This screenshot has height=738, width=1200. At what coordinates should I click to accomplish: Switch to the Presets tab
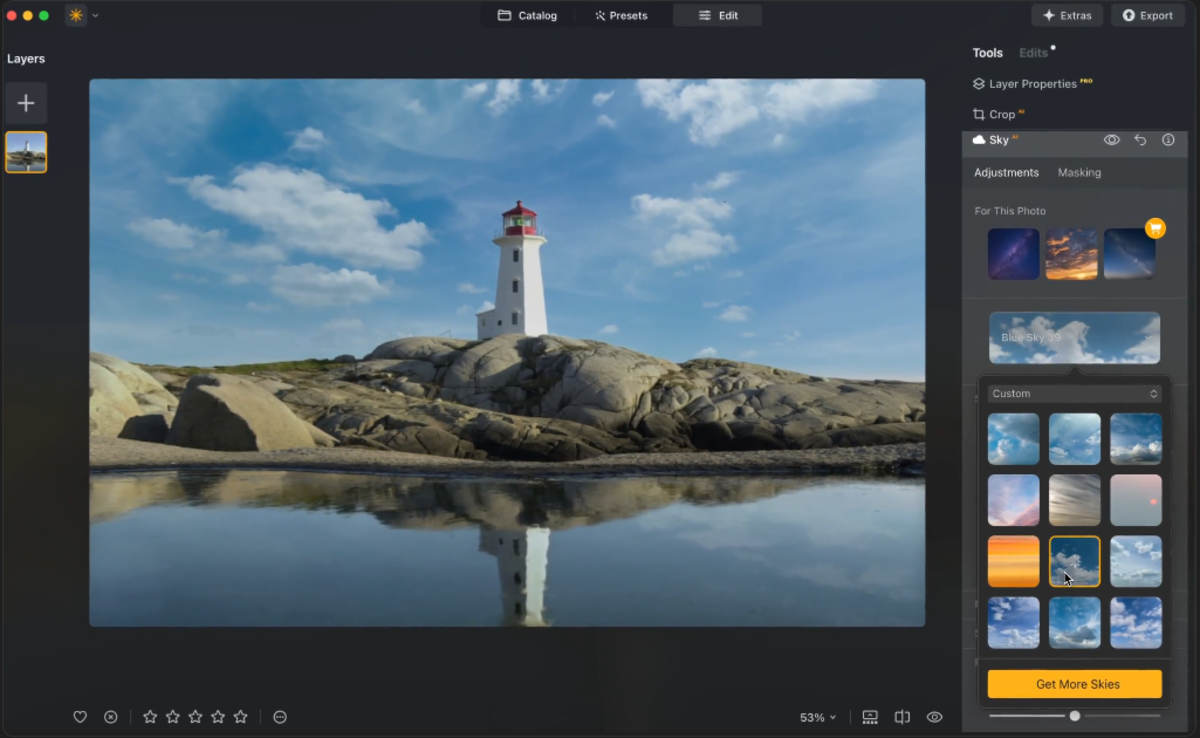pos(621,15)
